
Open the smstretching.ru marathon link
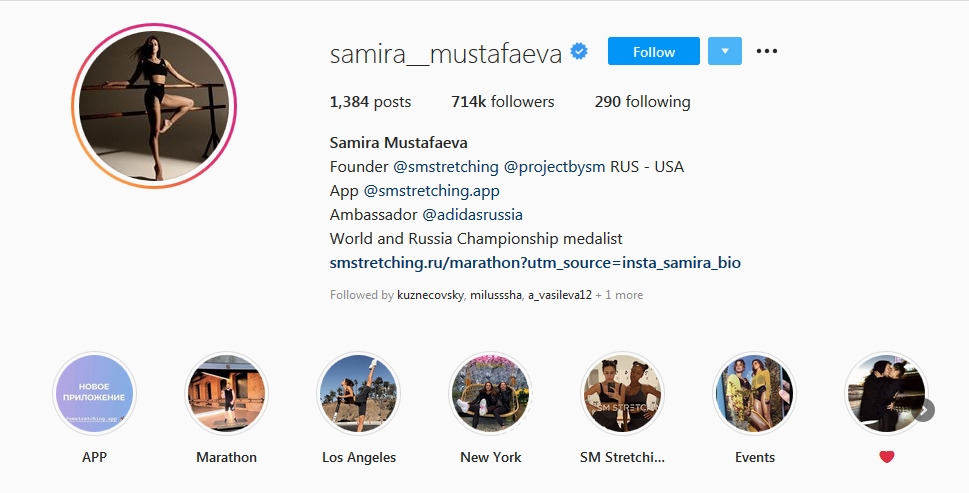coord(535,263)
